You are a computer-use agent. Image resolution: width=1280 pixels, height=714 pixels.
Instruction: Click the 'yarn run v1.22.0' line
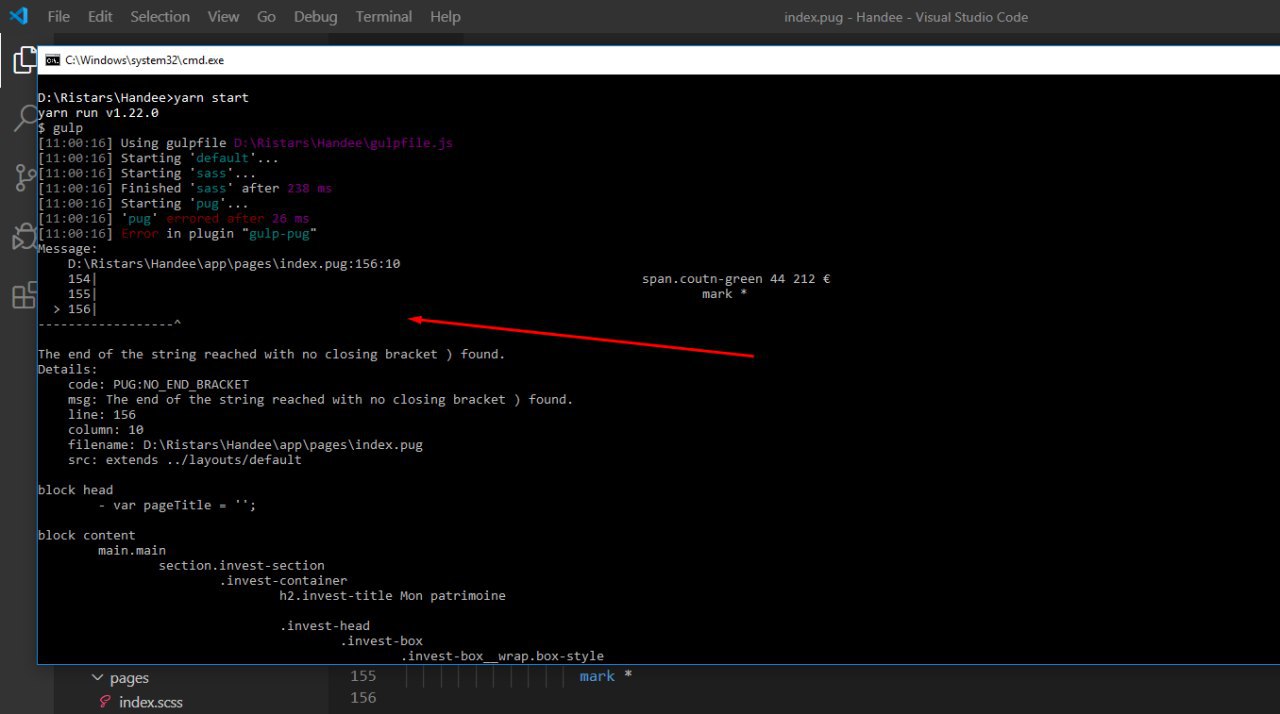(x=98, y=113)
